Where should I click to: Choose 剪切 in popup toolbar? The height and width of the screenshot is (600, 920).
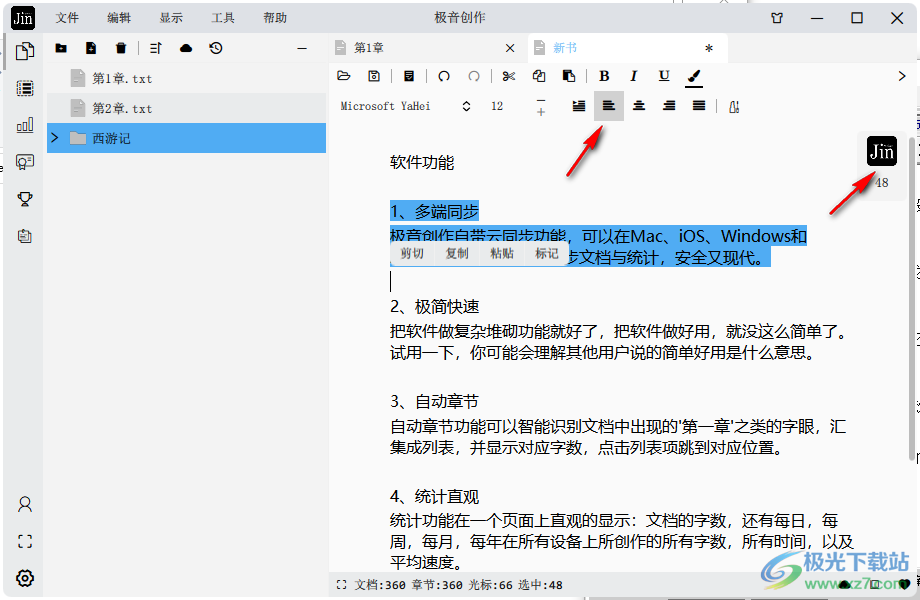click(412, 253)
